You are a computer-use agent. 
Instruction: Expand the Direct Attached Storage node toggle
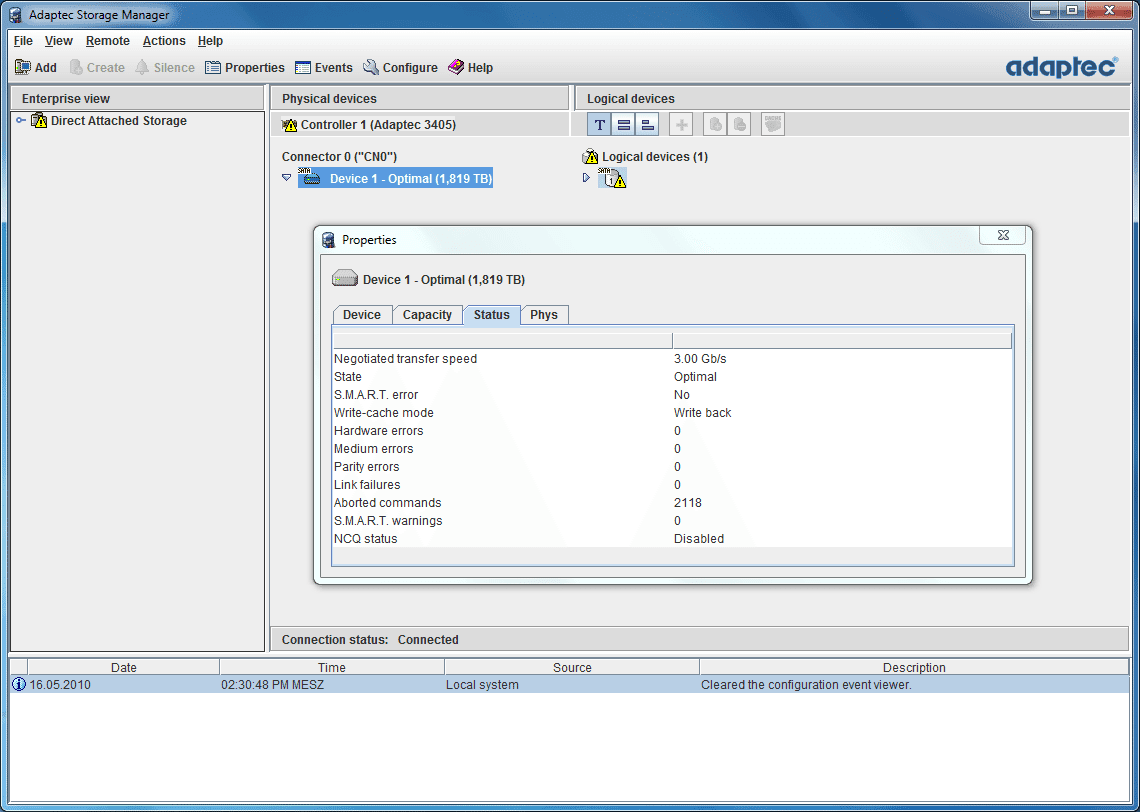(x=20, y=121)
